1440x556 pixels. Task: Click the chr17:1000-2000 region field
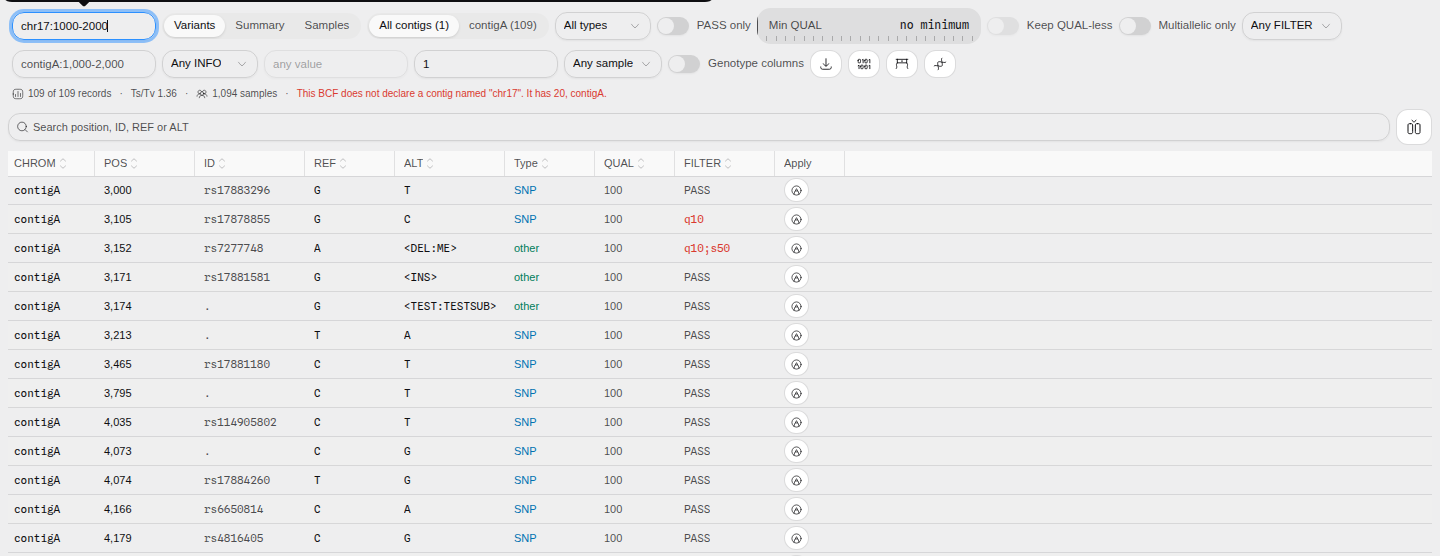(x=84, y=26)
